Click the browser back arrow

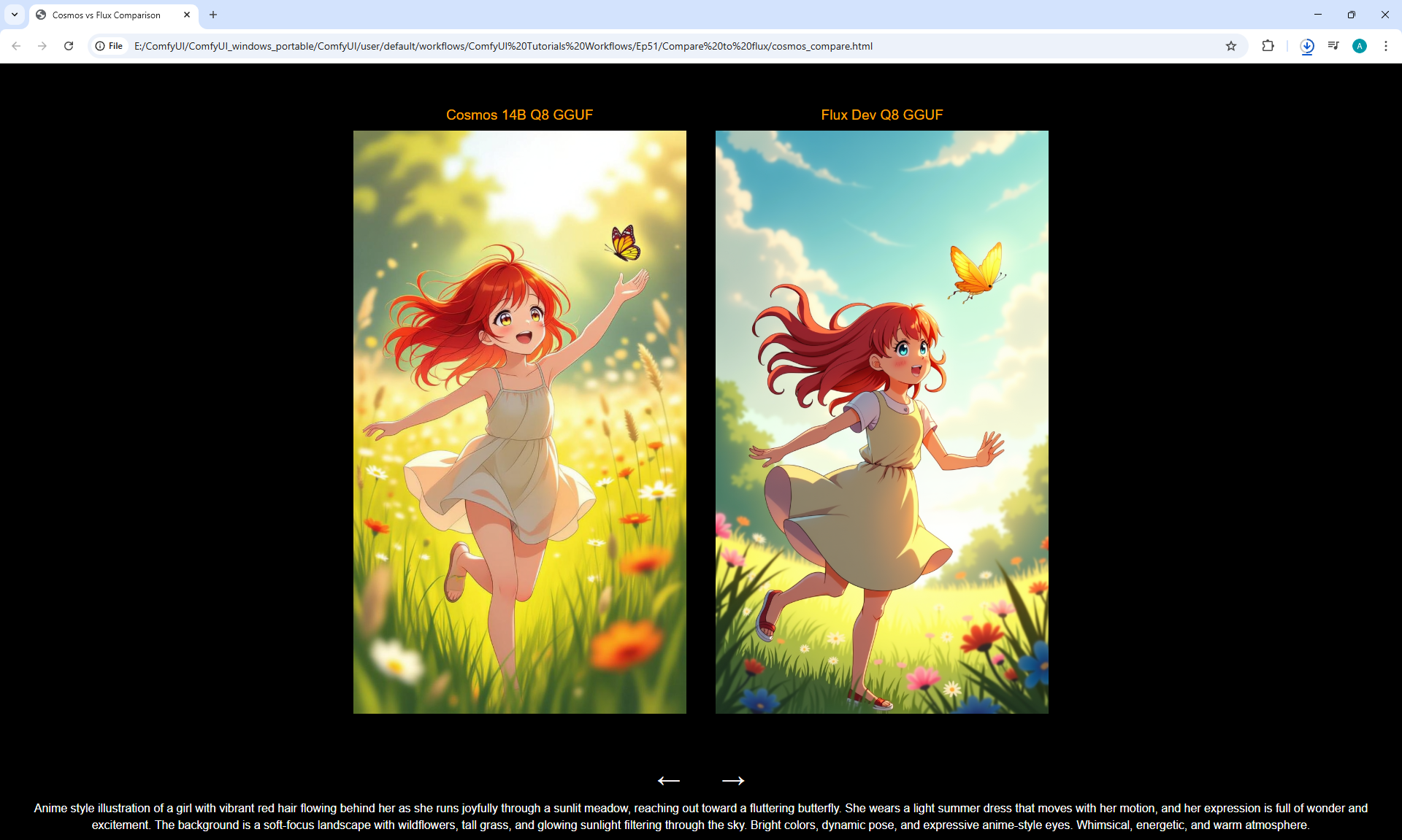(16, 46)
